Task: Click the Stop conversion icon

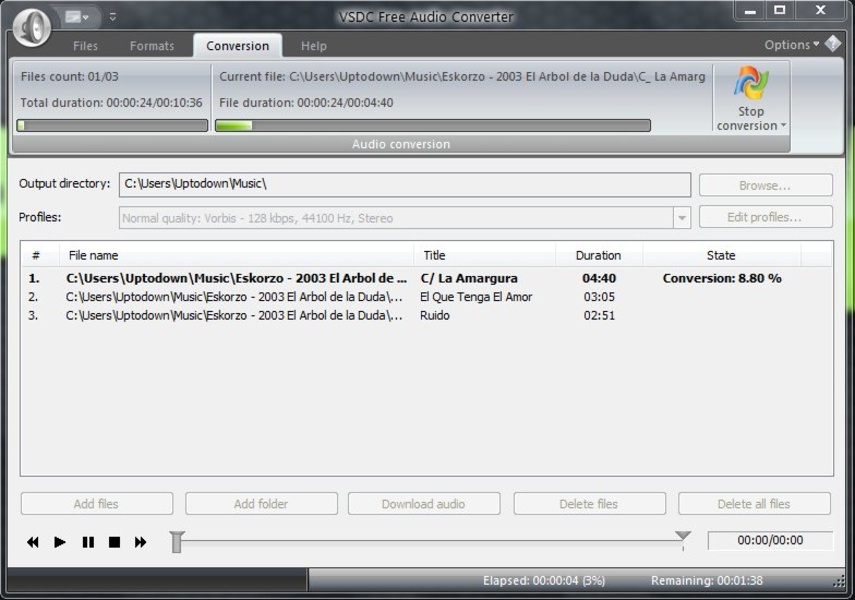Action: 751,83
